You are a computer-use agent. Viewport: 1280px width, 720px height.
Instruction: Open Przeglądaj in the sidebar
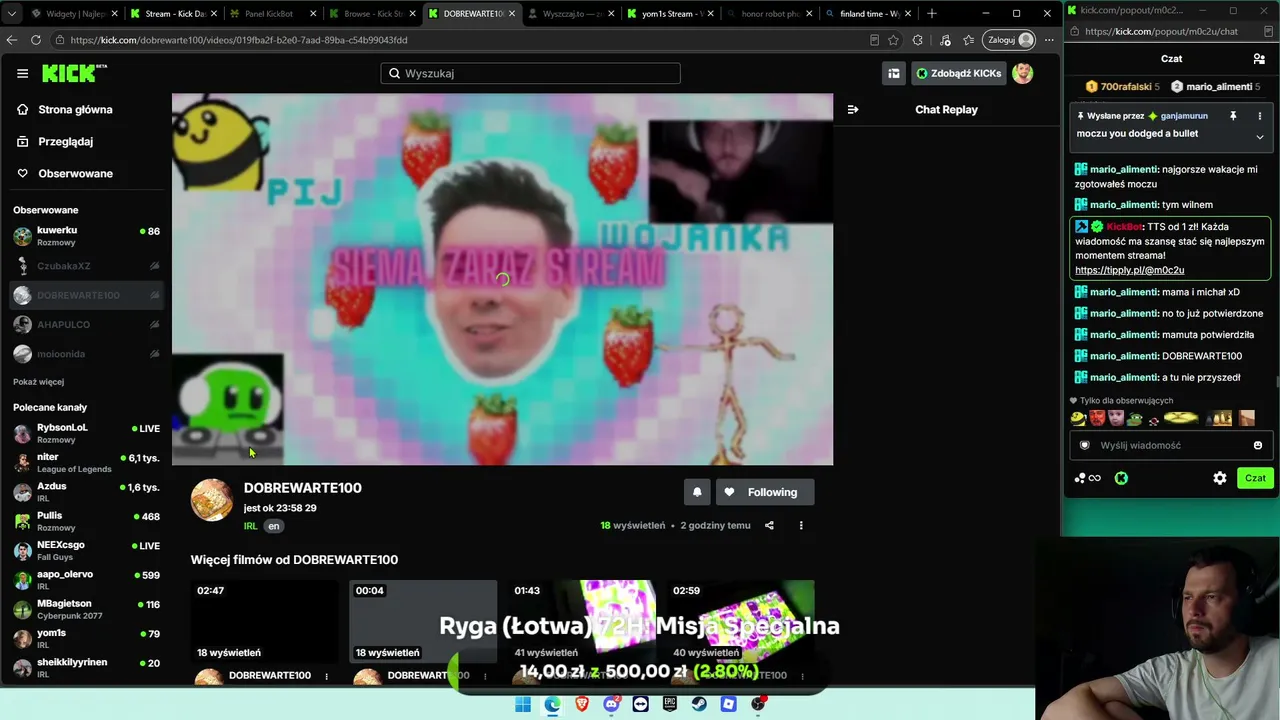65,141
